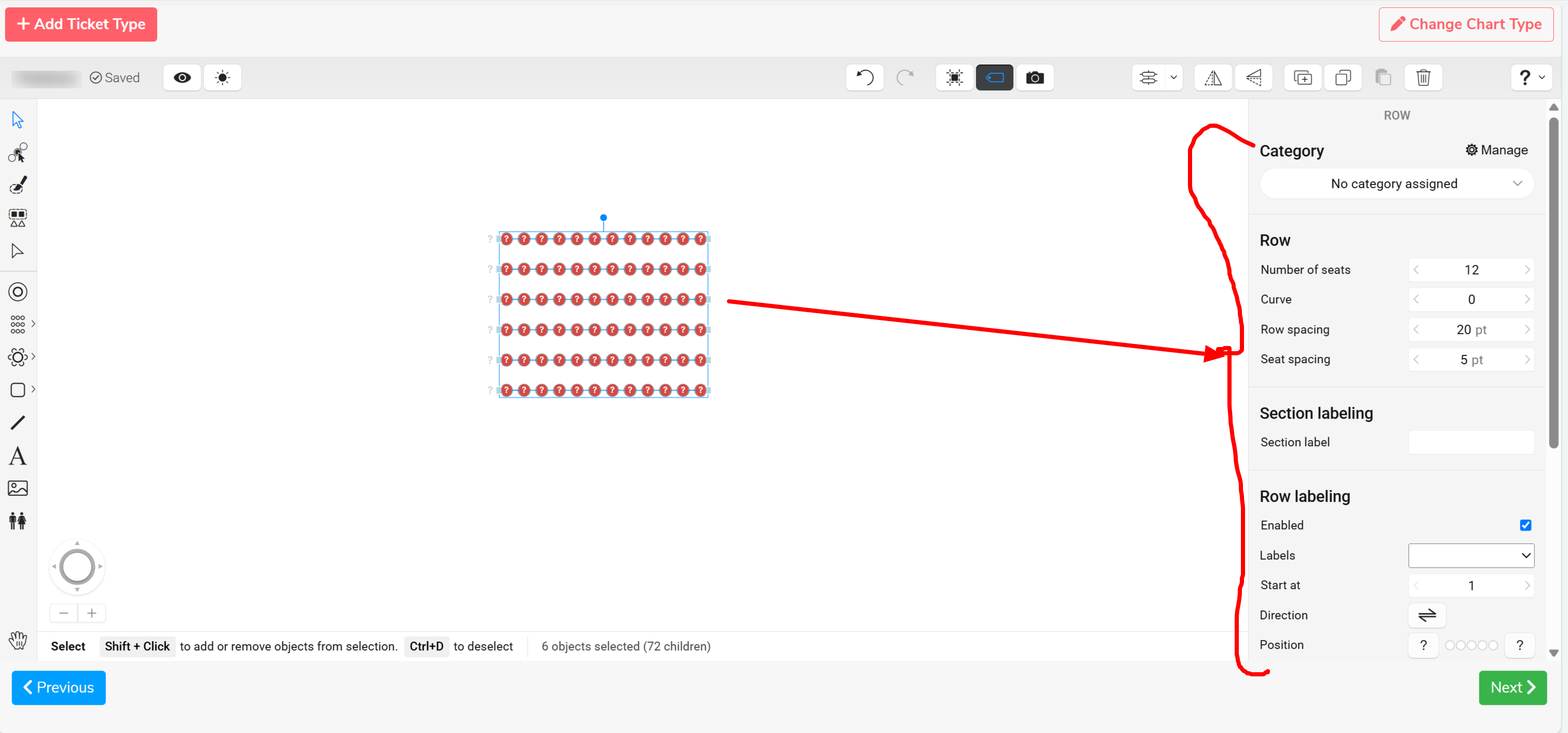Click into the Section label input field

point(1470,443)
